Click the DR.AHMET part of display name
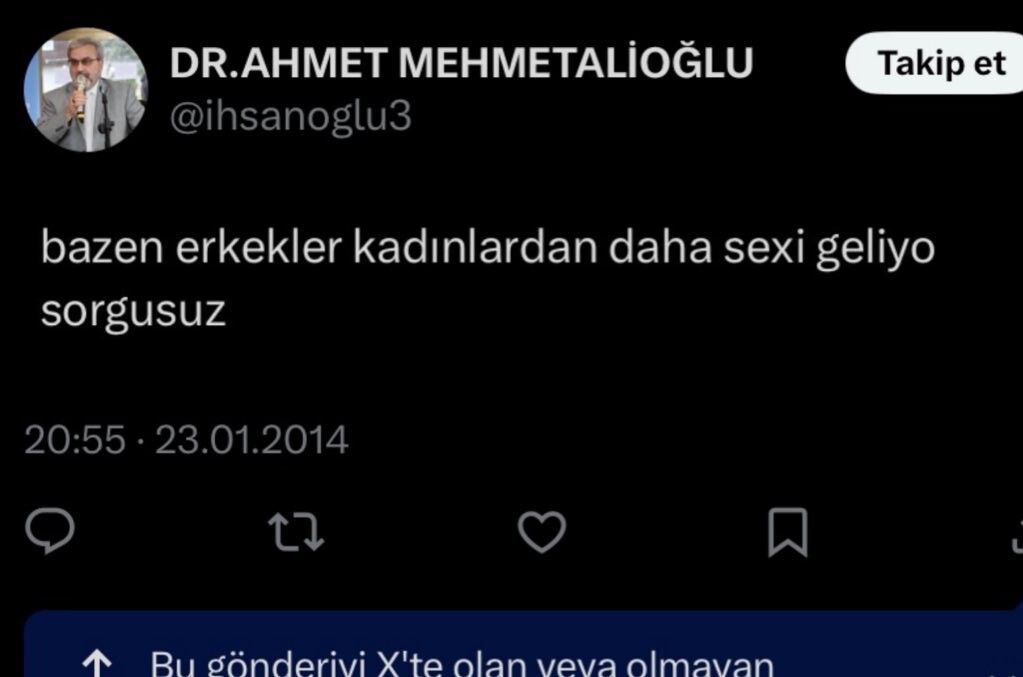Screen dimensions: 1023x677 pyautogui.click(x=279, y=63)
